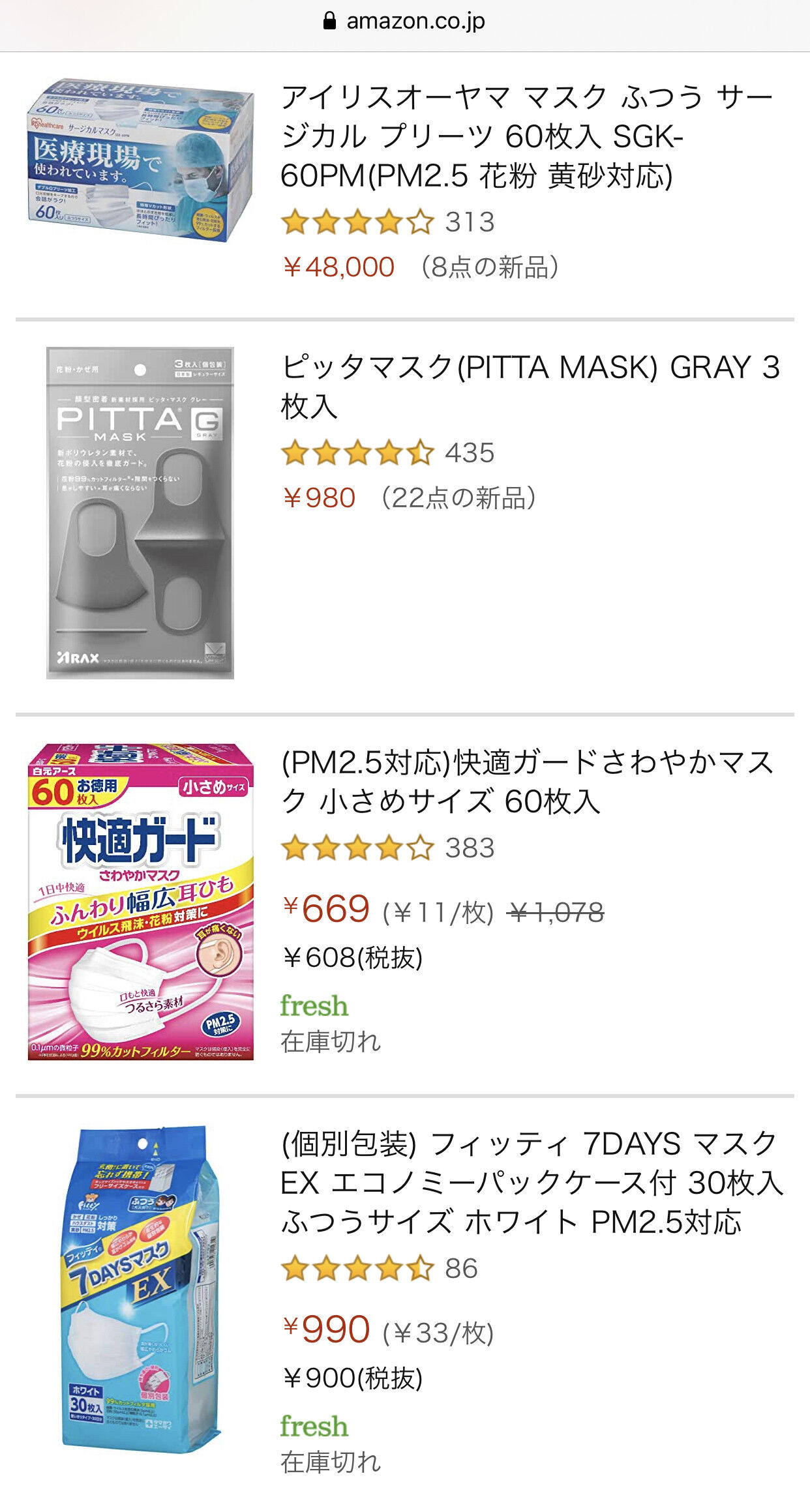Image resolution: width=810 pixels, height=1512 pixels.
Task: Click the ¥990 price of Fitty mask
Action: coord(327,1329)
